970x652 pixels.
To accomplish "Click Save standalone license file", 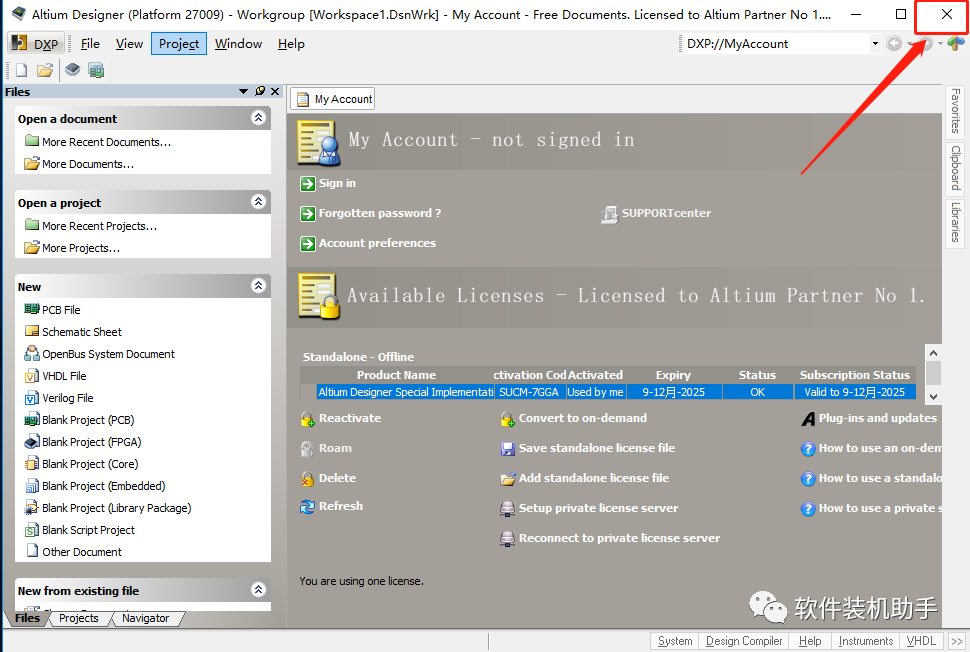I will (596, 448).
